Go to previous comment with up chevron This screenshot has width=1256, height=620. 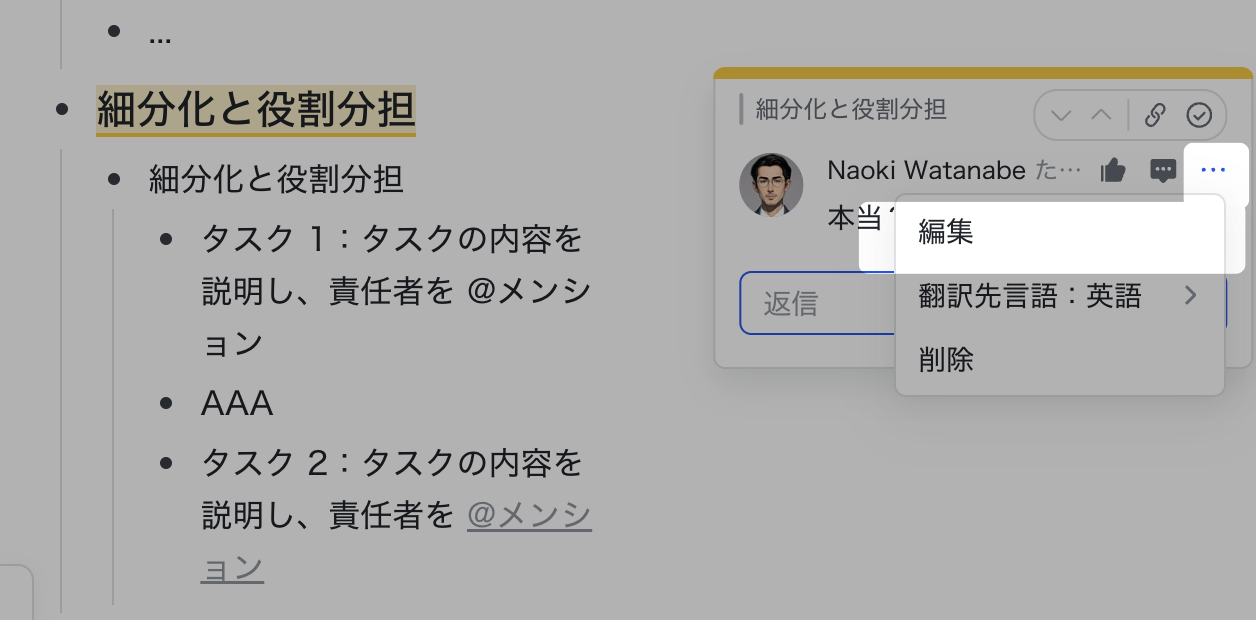[1101, 116]
